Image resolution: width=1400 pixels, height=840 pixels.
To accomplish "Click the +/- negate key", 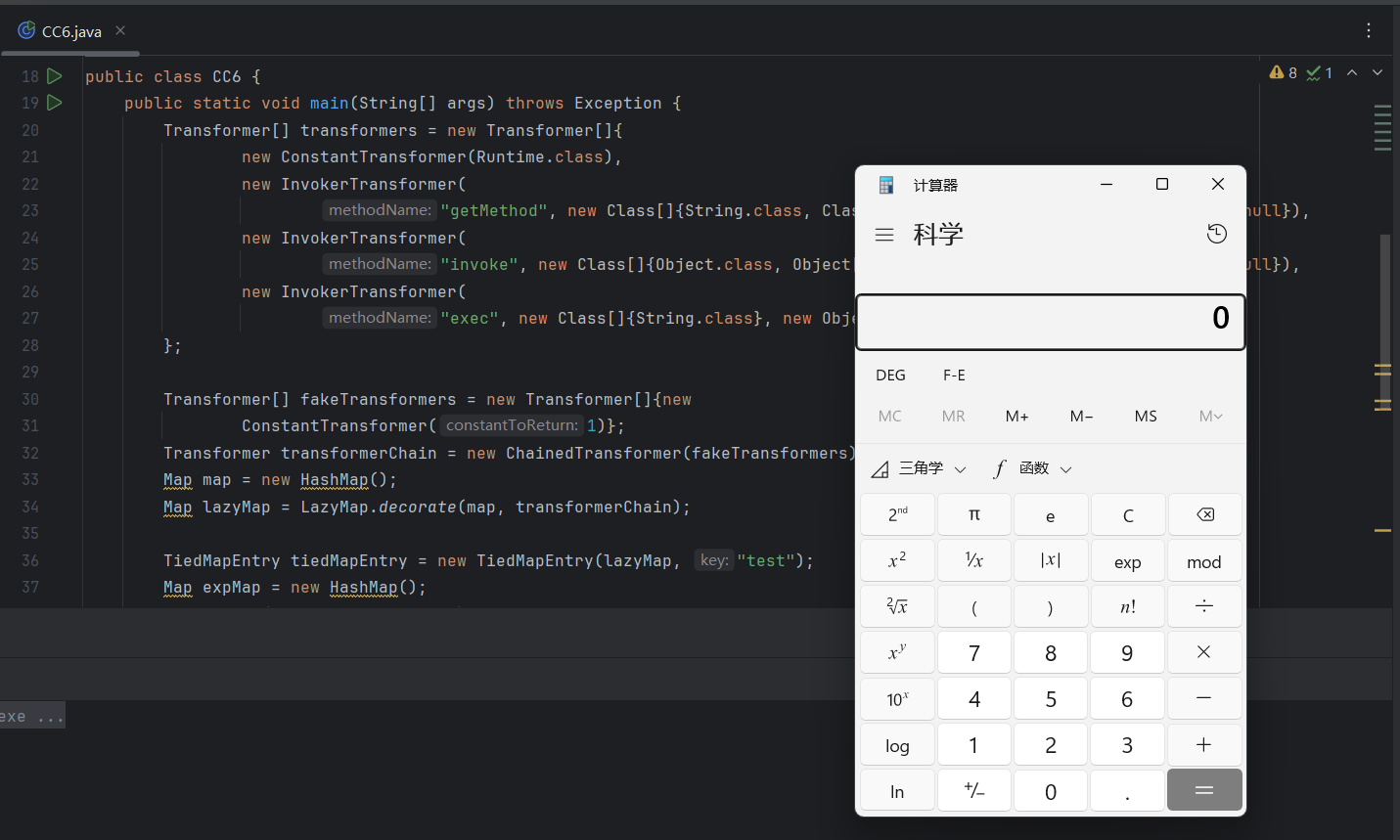I will point(974,791).
